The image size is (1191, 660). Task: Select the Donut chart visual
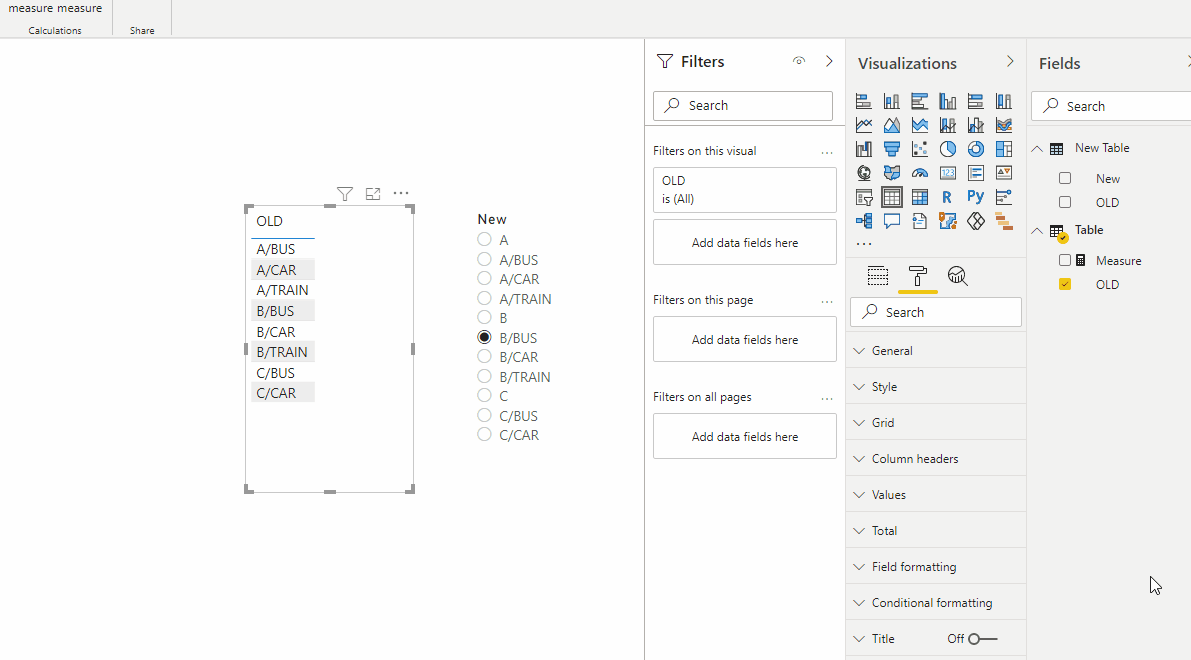[x=976, y=149]
